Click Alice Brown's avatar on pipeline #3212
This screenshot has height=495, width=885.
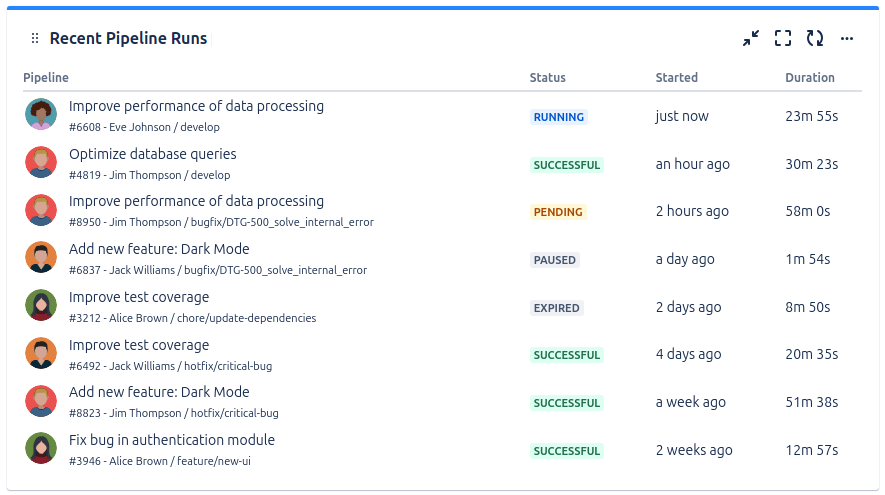41,306
